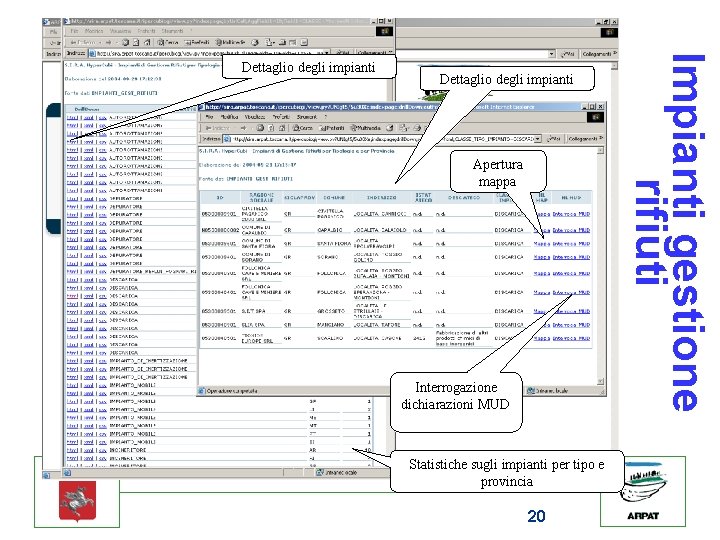Screen dimensions: 720x540
Task: Click Collegamenti in the back-right IE window
Action: pyautogui.click(x=598, y=54)
